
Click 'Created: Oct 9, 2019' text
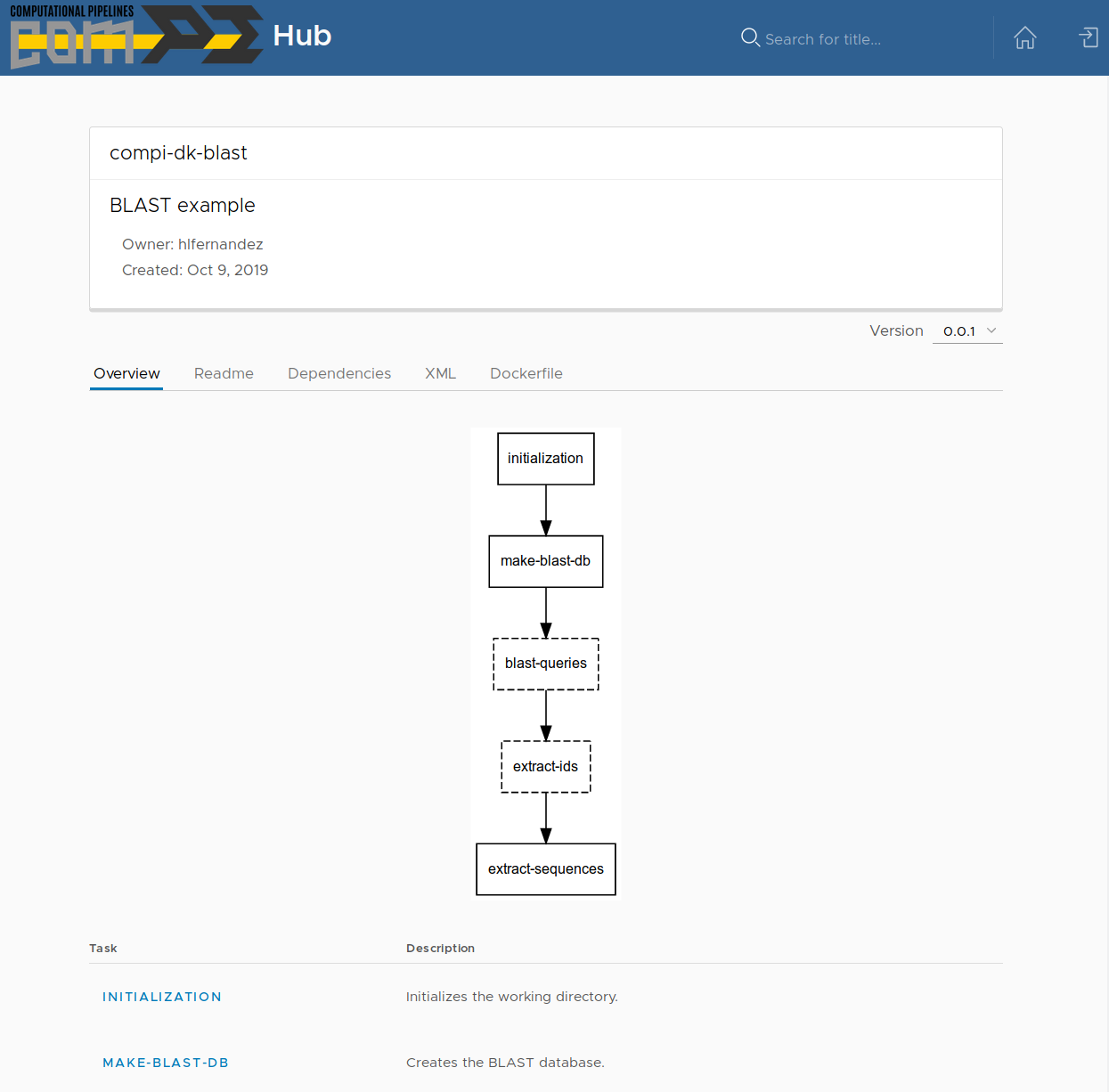point(195,270)
